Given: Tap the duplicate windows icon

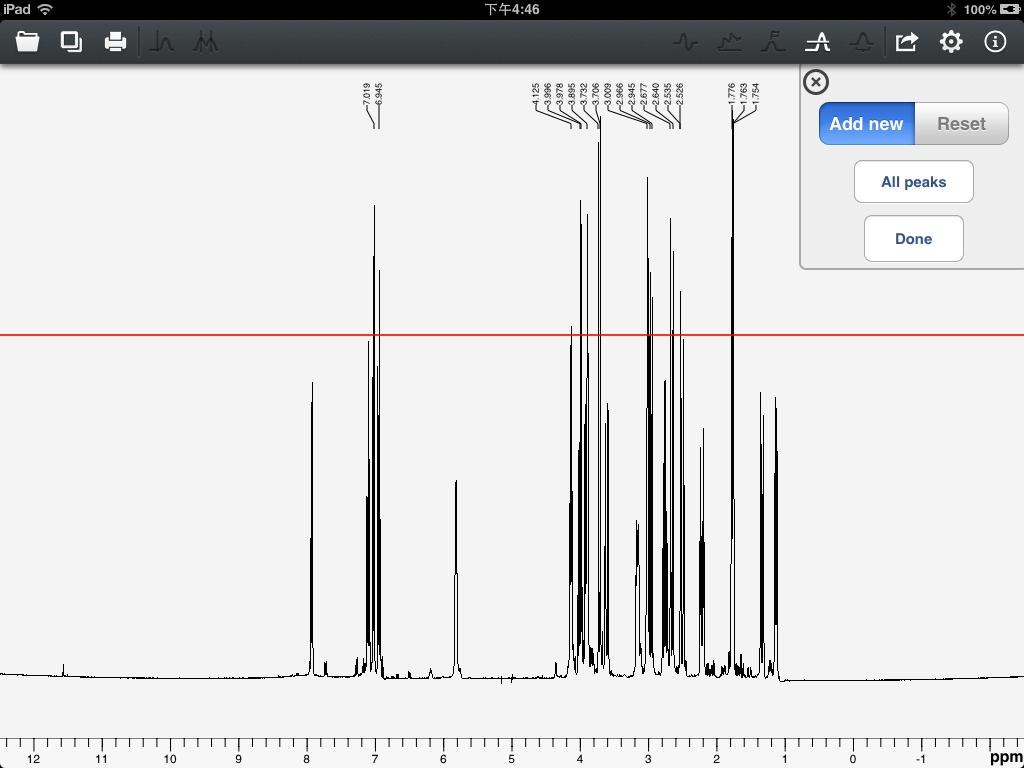Looking at the screenshot, I should point(71,42).
